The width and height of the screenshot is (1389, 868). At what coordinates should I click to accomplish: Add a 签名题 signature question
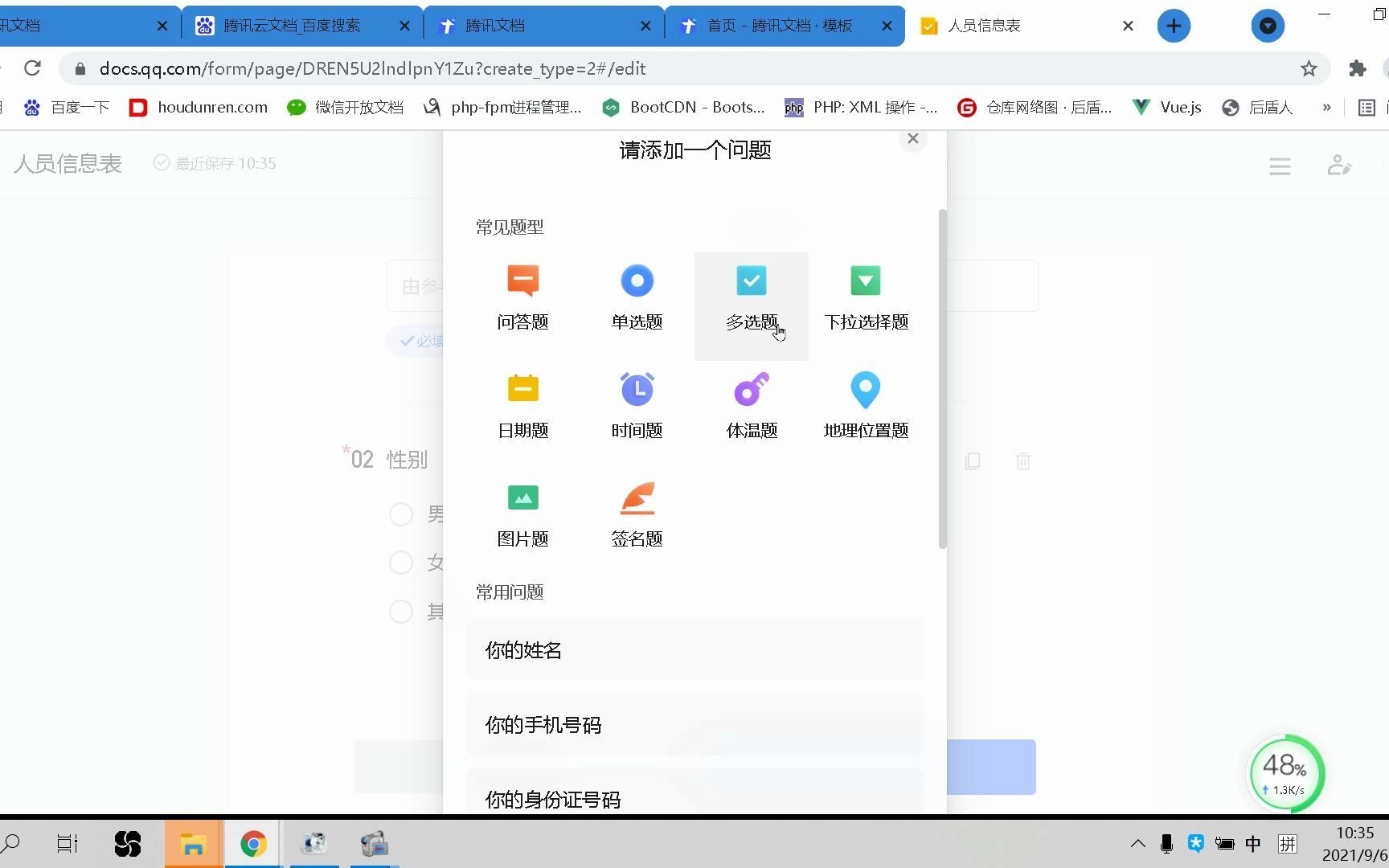637,515
